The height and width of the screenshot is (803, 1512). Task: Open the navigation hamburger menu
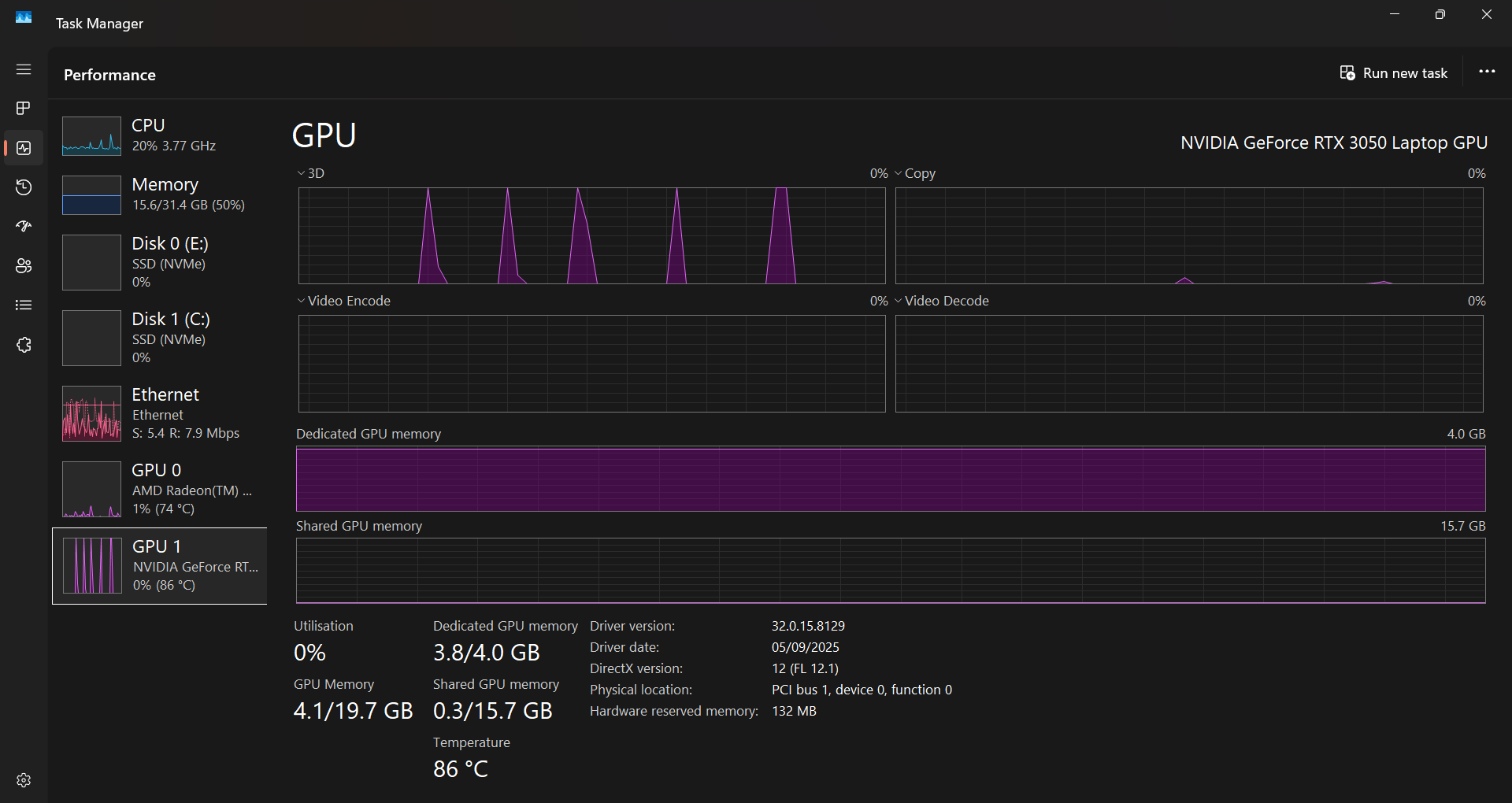pos(24,69)
